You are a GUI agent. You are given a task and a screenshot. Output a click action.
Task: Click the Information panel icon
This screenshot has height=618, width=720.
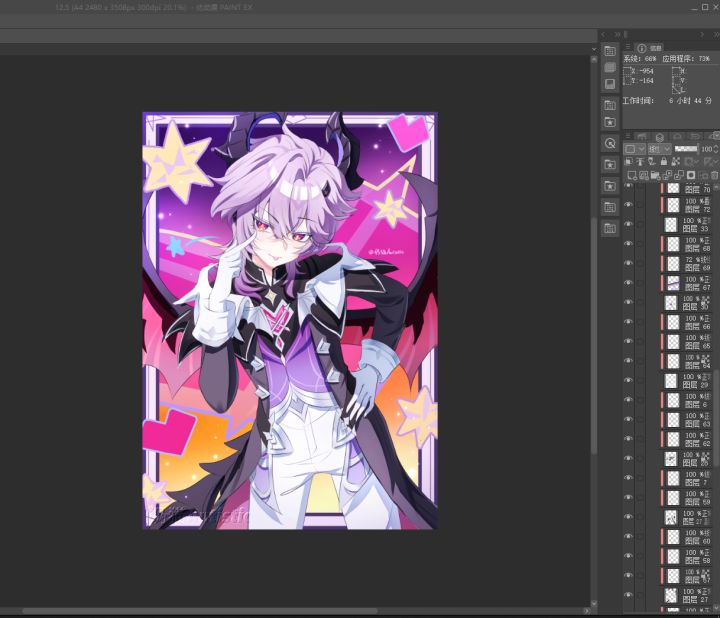pos(642,47)
